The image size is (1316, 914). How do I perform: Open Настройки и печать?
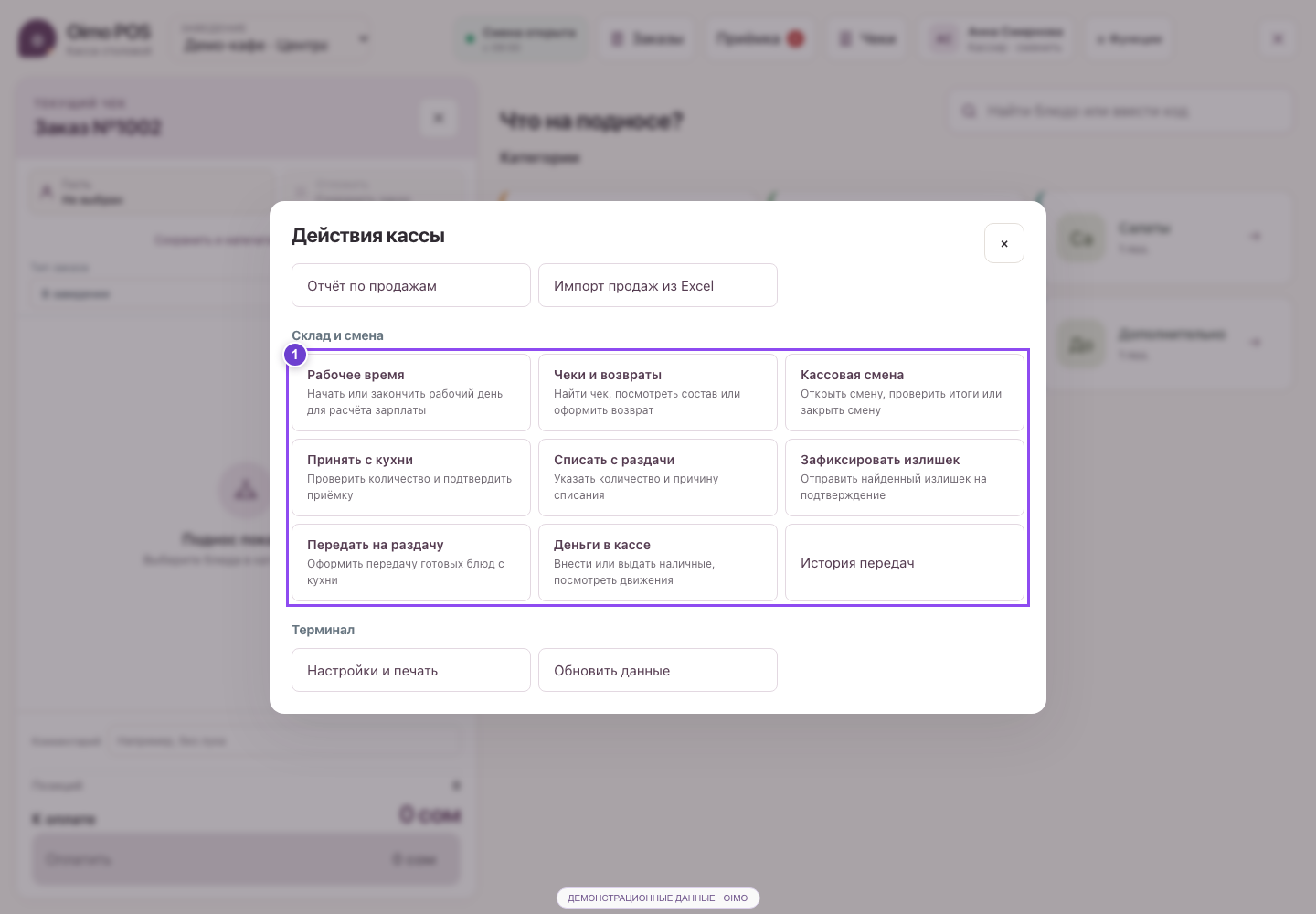(x=411, y=670)
